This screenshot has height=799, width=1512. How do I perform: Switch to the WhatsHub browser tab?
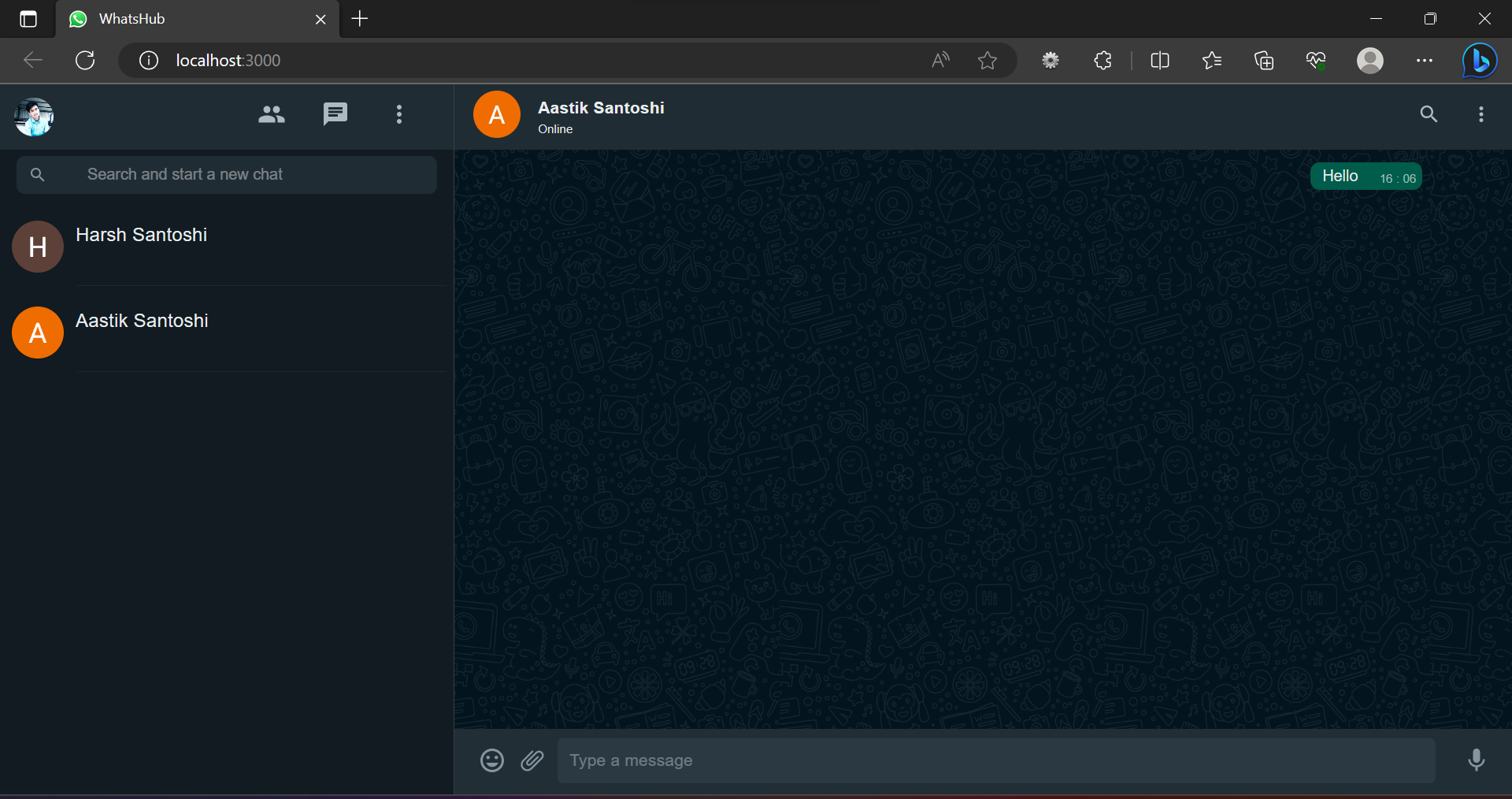point(157,19)
